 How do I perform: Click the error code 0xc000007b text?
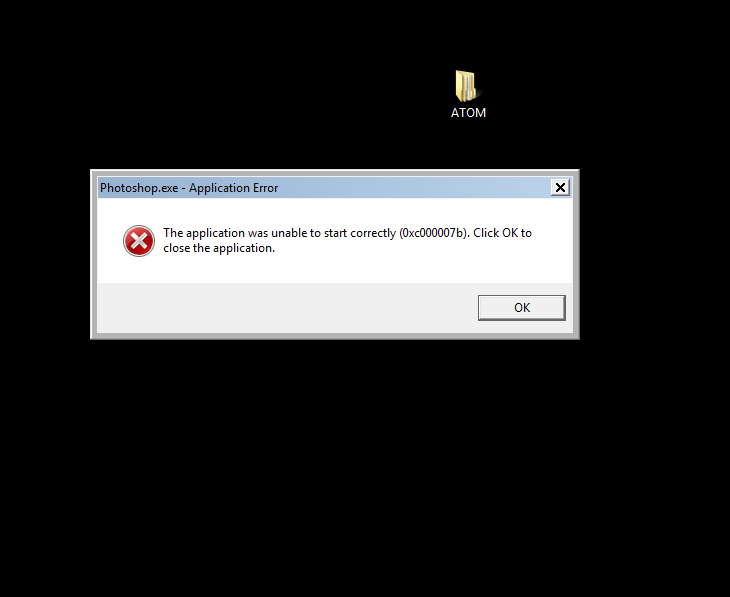(x=434, y=233)
